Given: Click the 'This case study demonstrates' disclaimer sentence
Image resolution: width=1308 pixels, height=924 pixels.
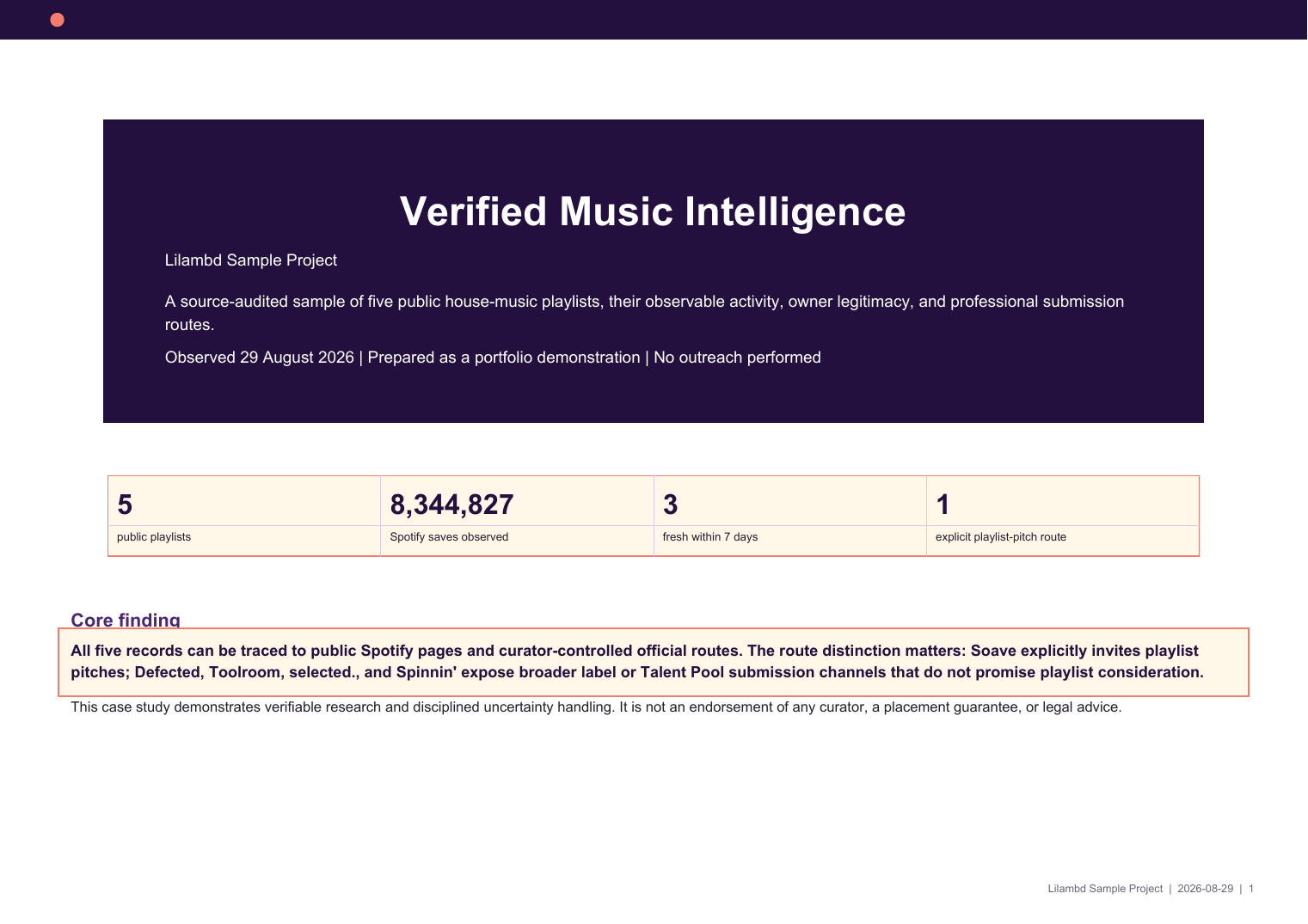Looking at the screenshot, I should [596, 707].
